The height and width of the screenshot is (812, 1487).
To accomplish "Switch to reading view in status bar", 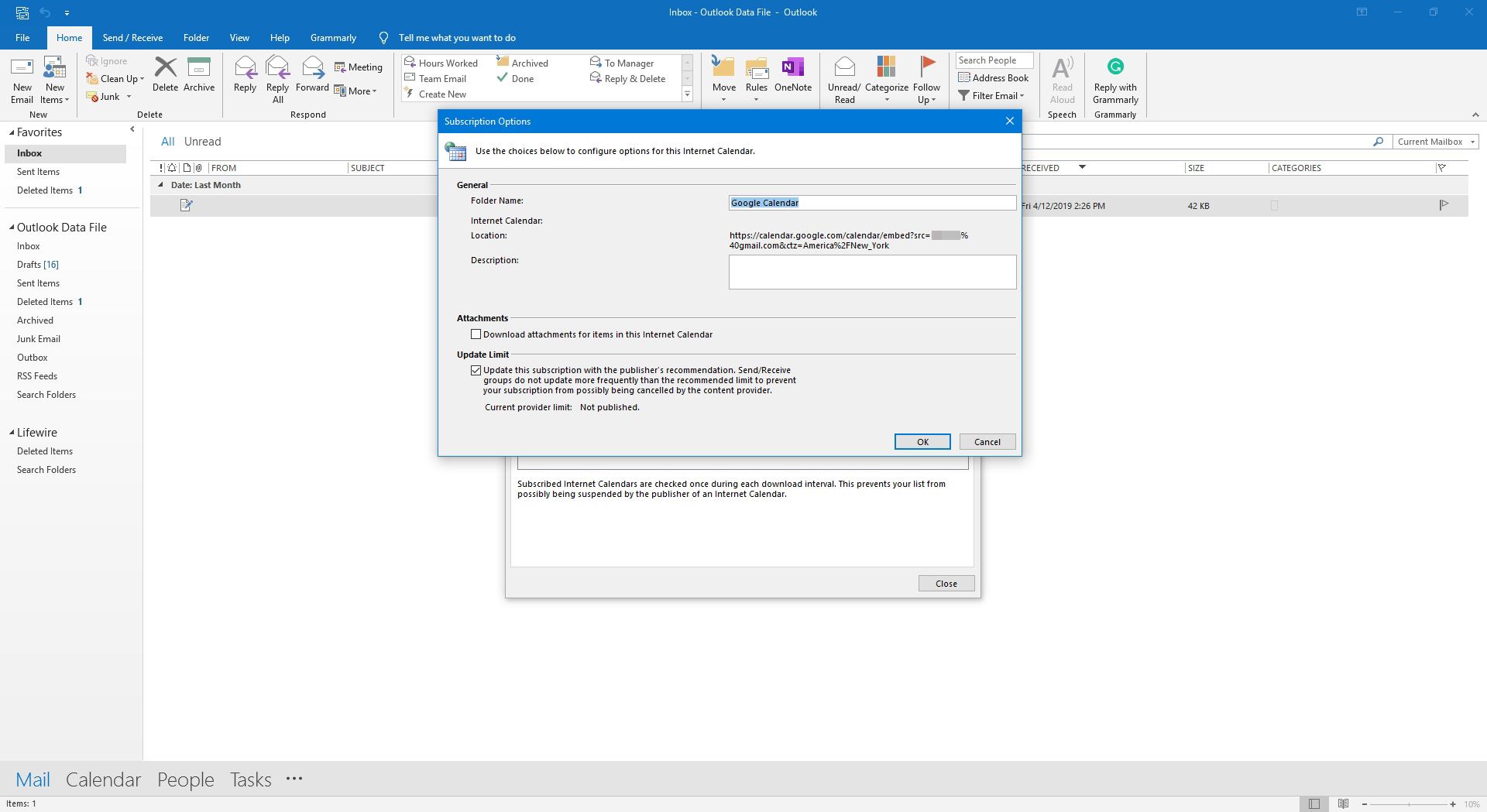I will click(1344, 804).
